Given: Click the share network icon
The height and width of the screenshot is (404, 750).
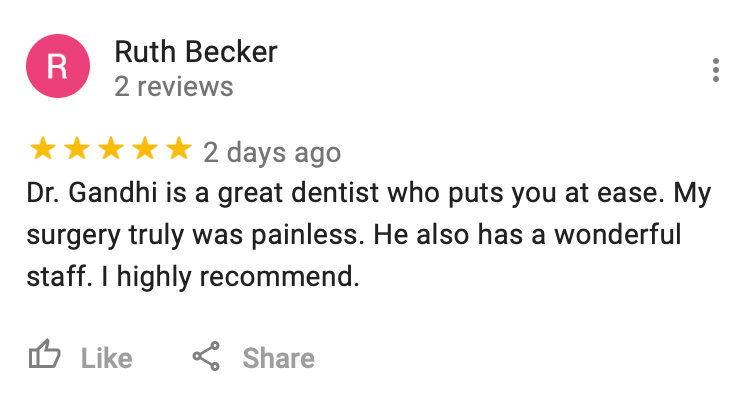Looking at the screenshot, I should tap(206, 356).
